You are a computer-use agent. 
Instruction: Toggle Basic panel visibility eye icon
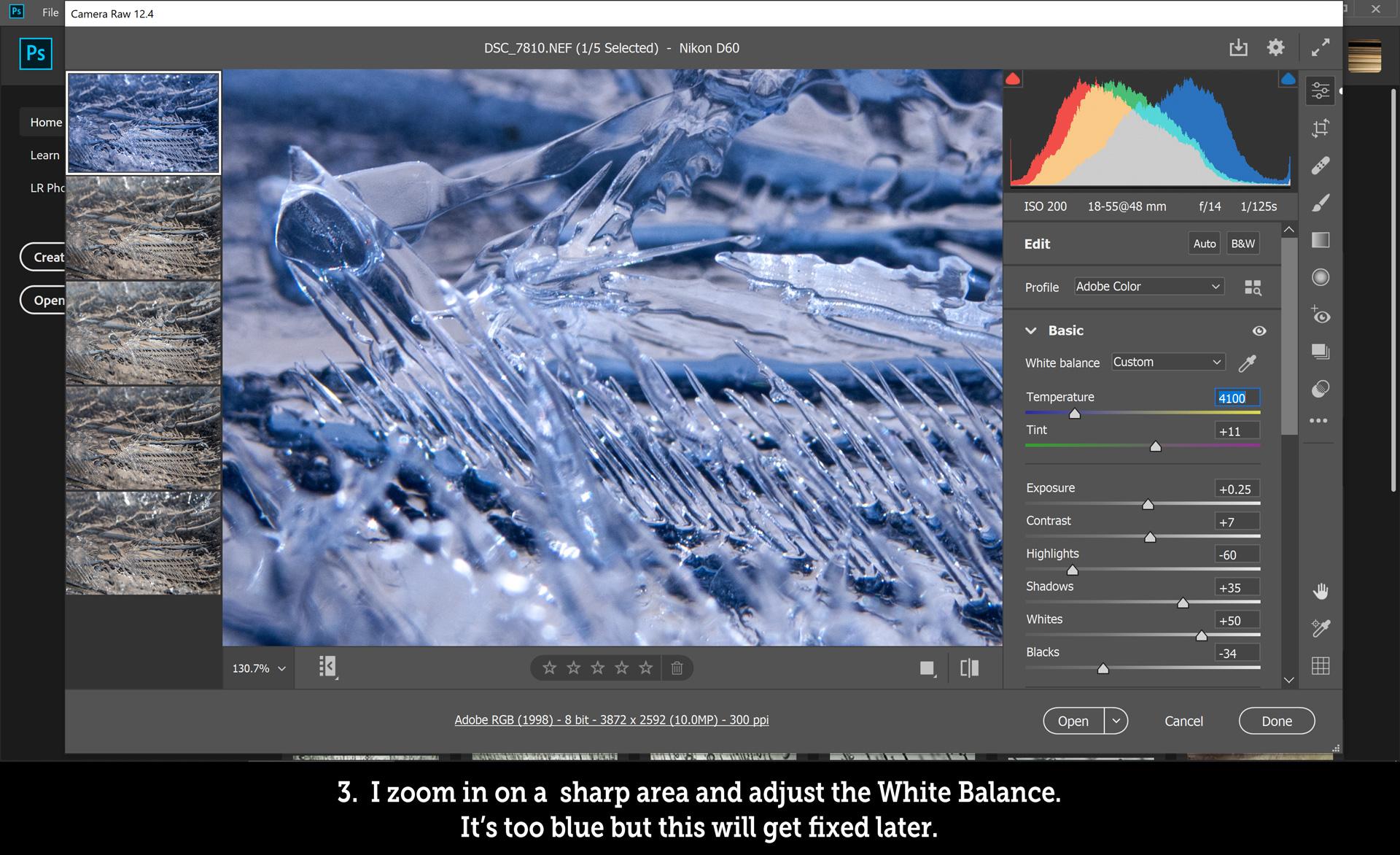(x=1259, y=329)
